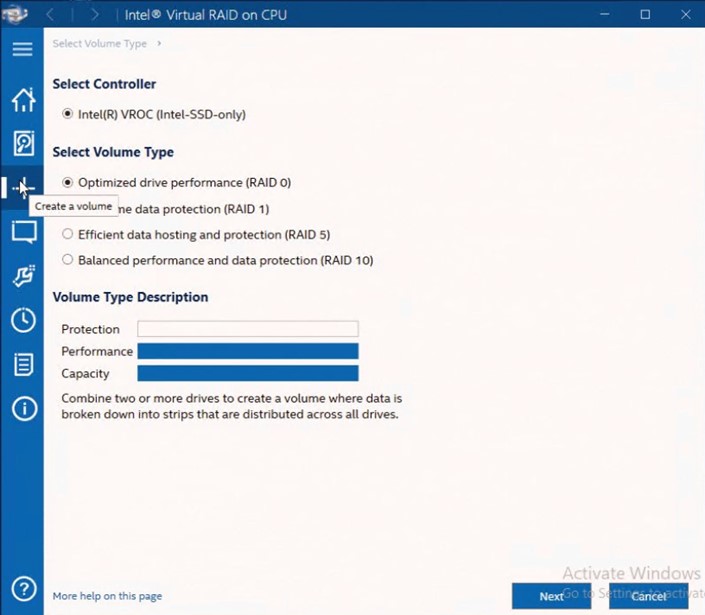Image resolution: width=705 pixels, height=615 pixels.
Task: Open the document log icon in sidebar
Action: coord(23,364)
